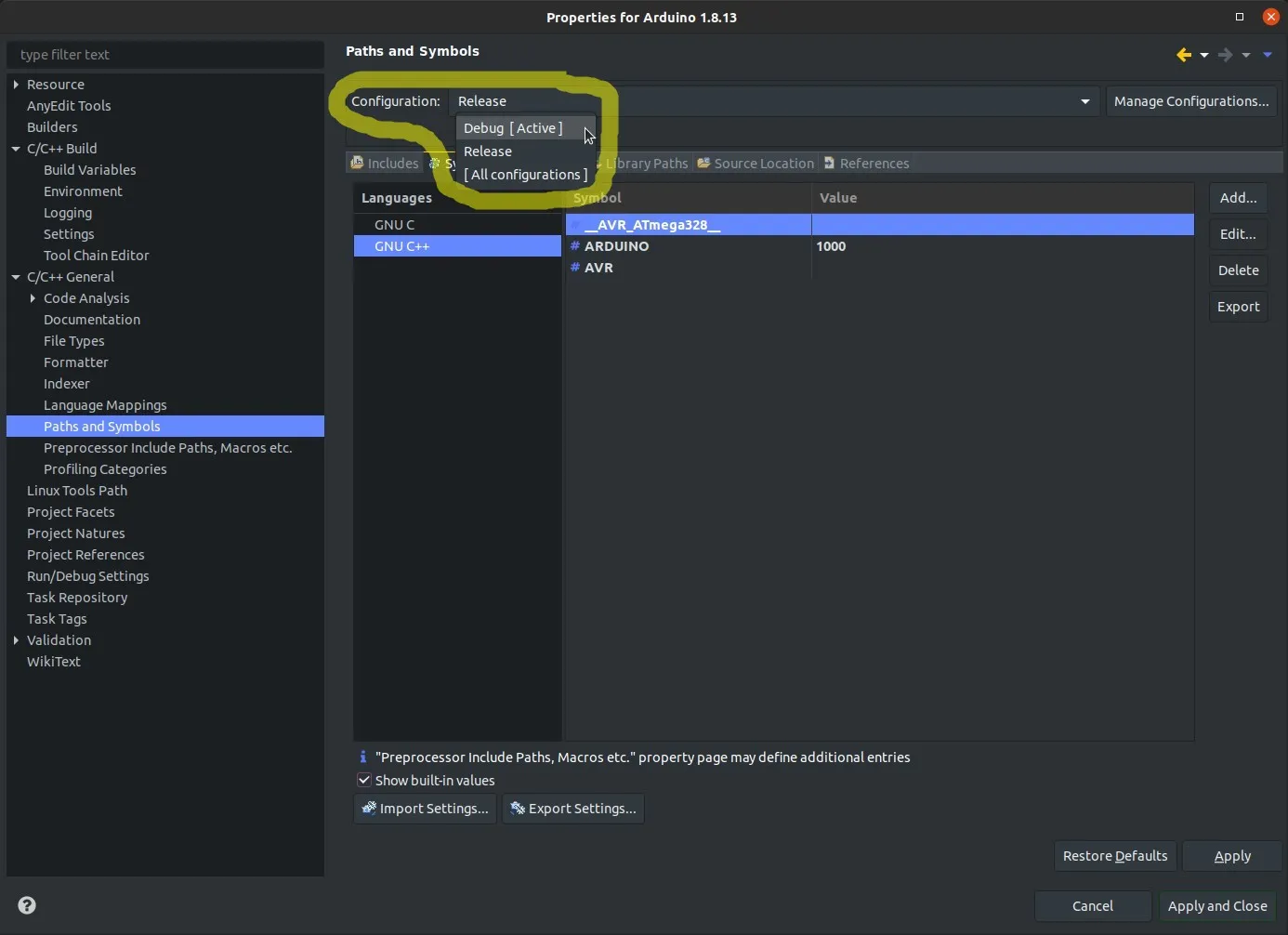Click the Edit symbol button
Screen dimensions: 1288x935
(x=1238, y=234)
